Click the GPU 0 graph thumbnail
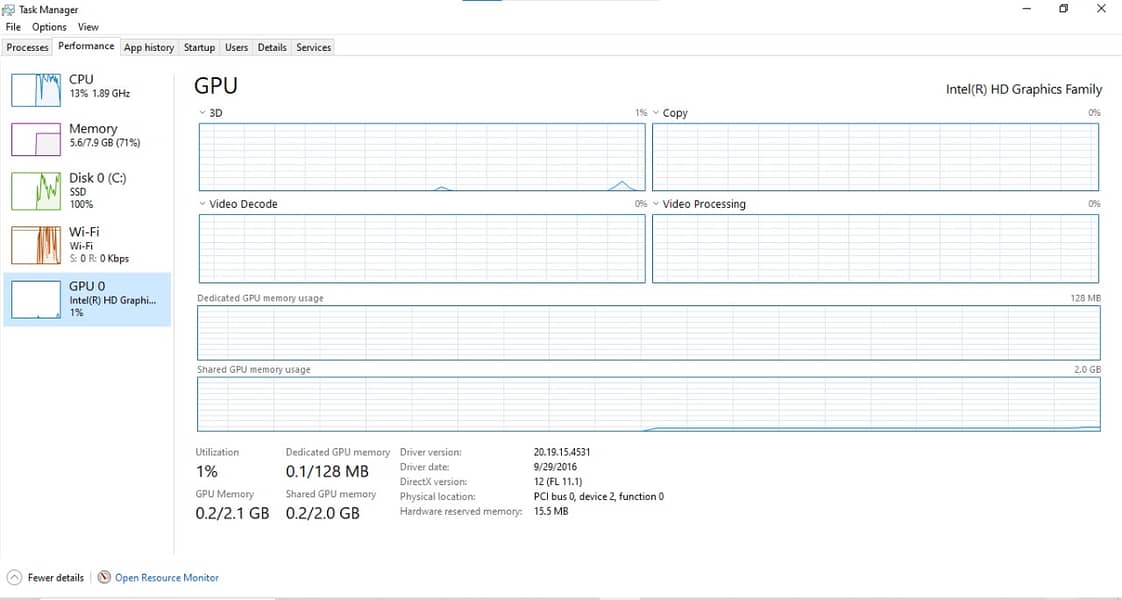The height and width of the screenshot is (600, 1122). tap(36, 300)
